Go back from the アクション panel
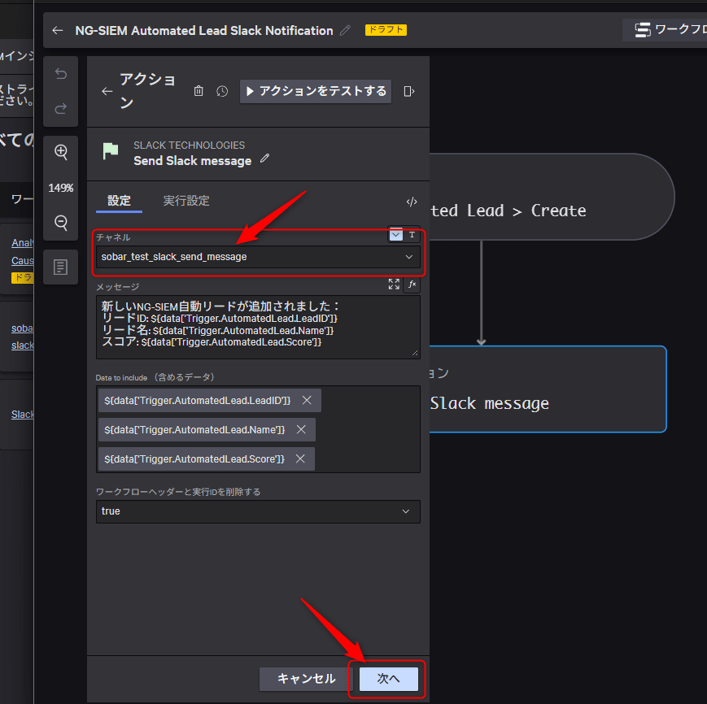The height and width of the screenshot is (704, 707). (107, 92)
